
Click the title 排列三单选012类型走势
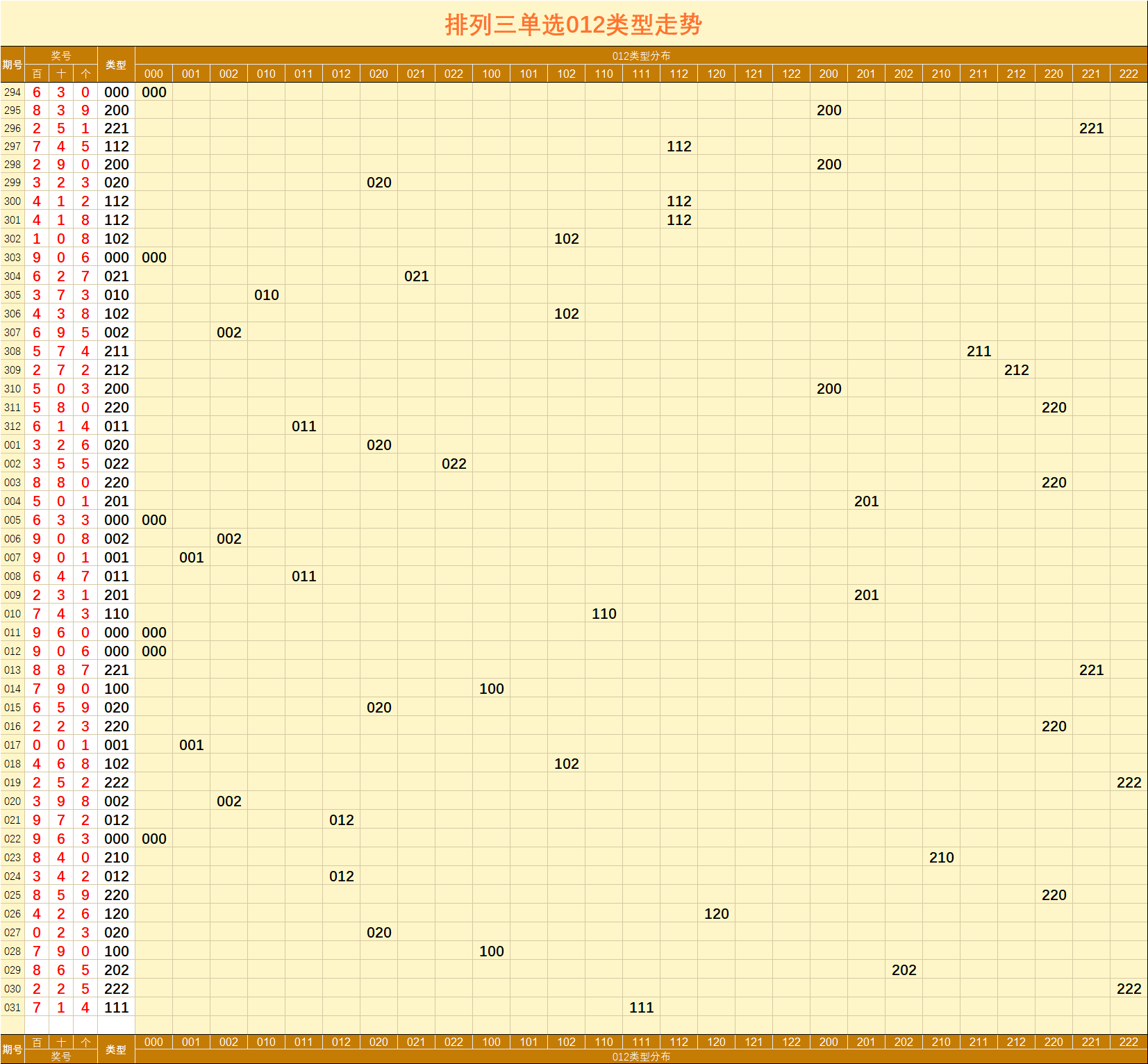(574, 25)
